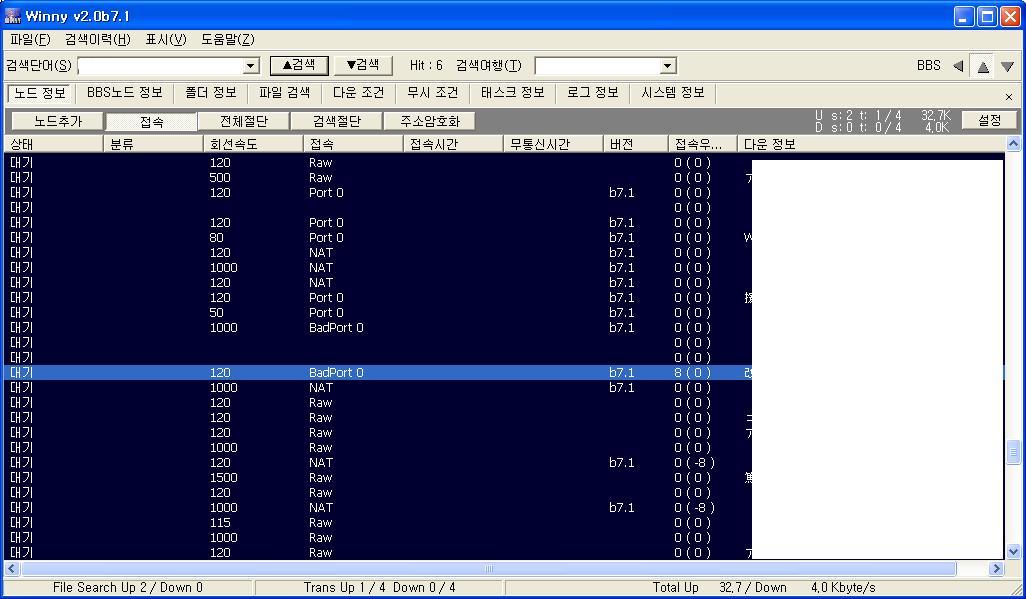1026x599 pixels.
Task: Click the ▲검색 search up button
Action: (x=299, y=65)
